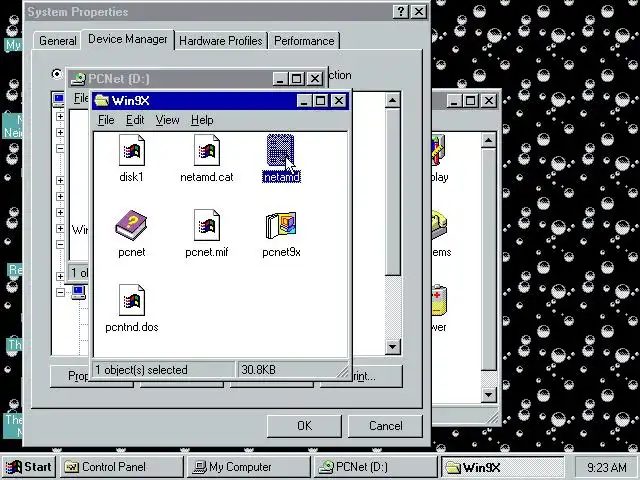The width and height of the screenshot is (640, 480).
Task: Minimize the PCNet (D:) window
Action: click(280, 78)
